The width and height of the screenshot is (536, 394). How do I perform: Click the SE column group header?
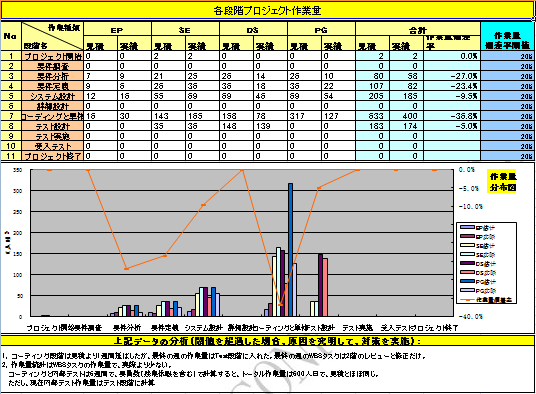[185, 29]
